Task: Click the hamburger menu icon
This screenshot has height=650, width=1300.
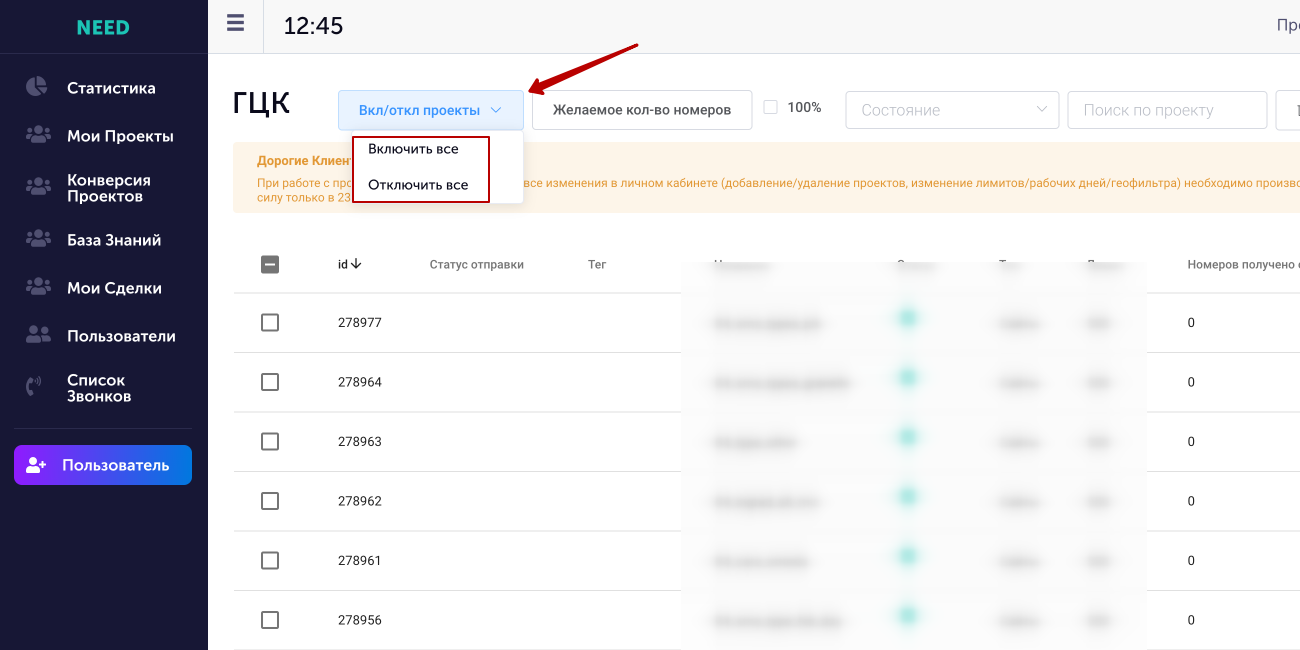Action: 235,23
